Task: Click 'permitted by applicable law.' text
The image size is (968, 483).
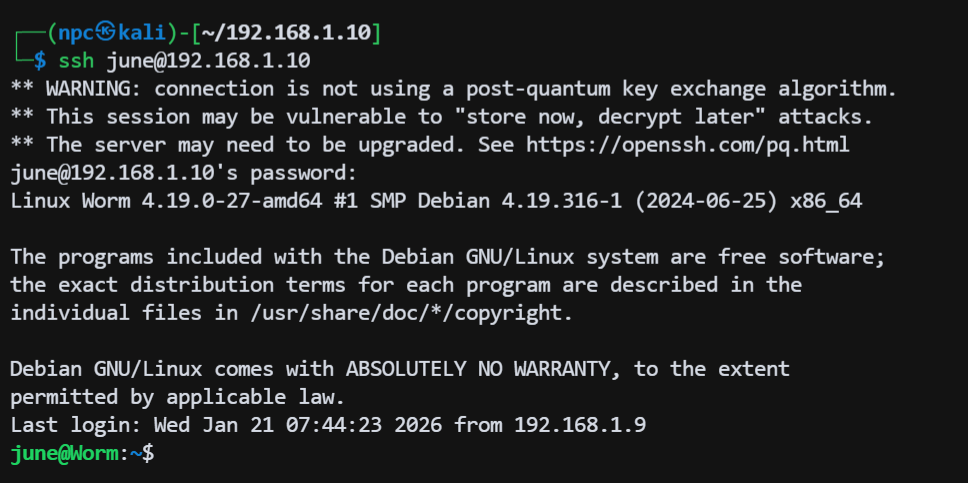Action: [177, 397]
